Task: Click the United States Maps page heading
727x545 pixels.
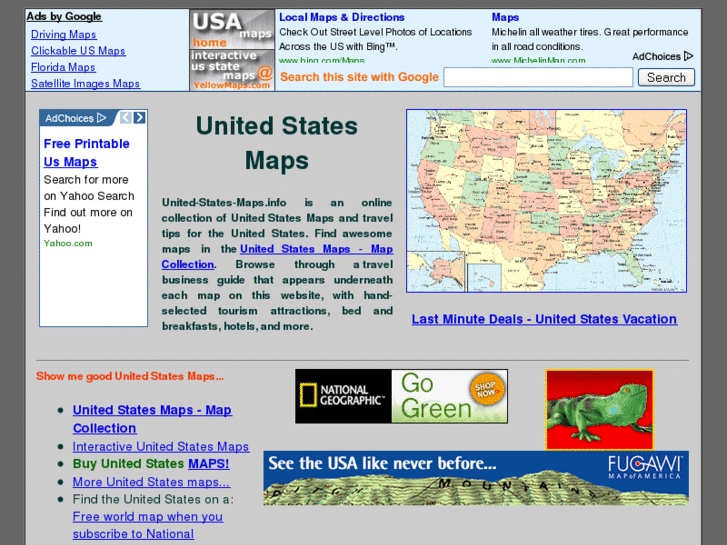Action: tap(277, 143)
